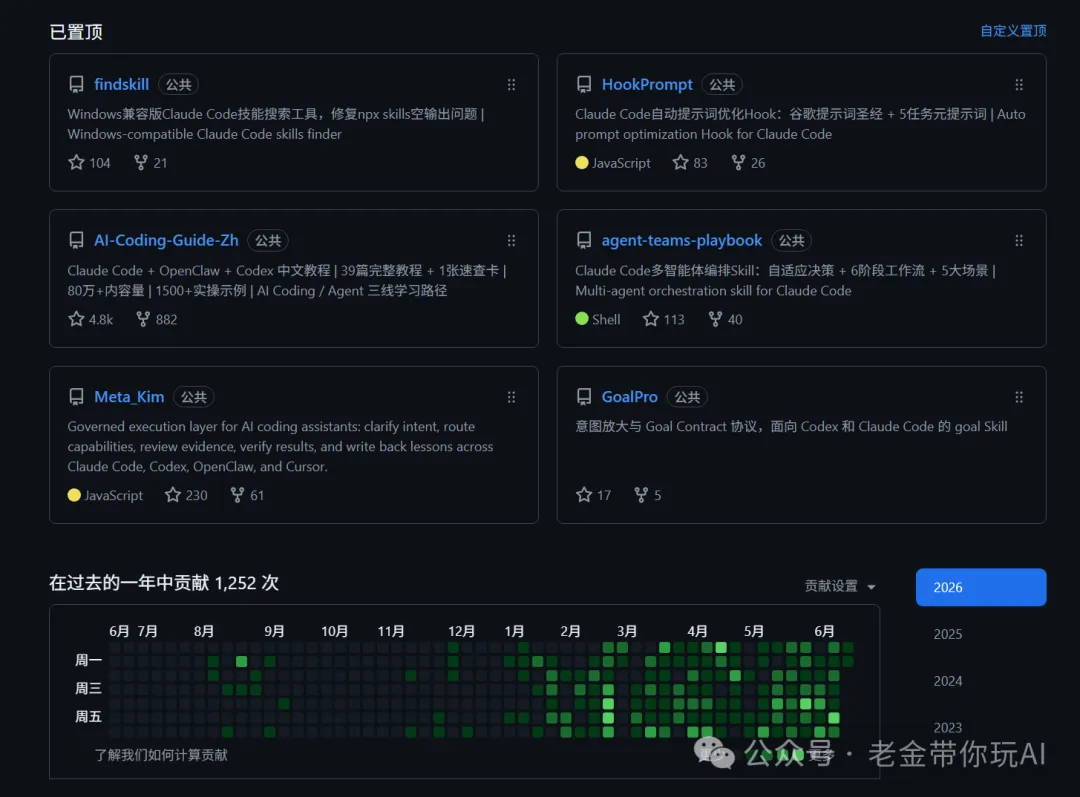This screenshot has width=1080, height=797.
Task: Grab the drag handle on findskill card
Action: (x=511, y=84)
